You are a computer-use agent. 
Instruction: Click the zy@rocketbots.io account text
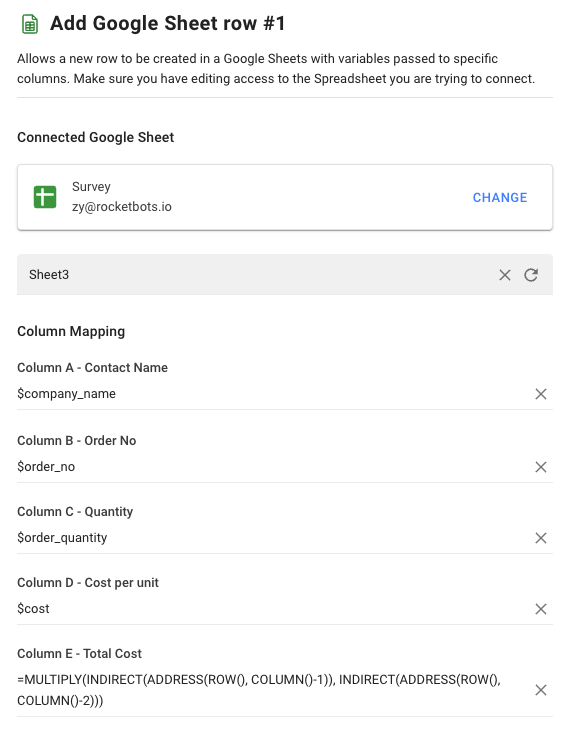click(x=122, y=207)
